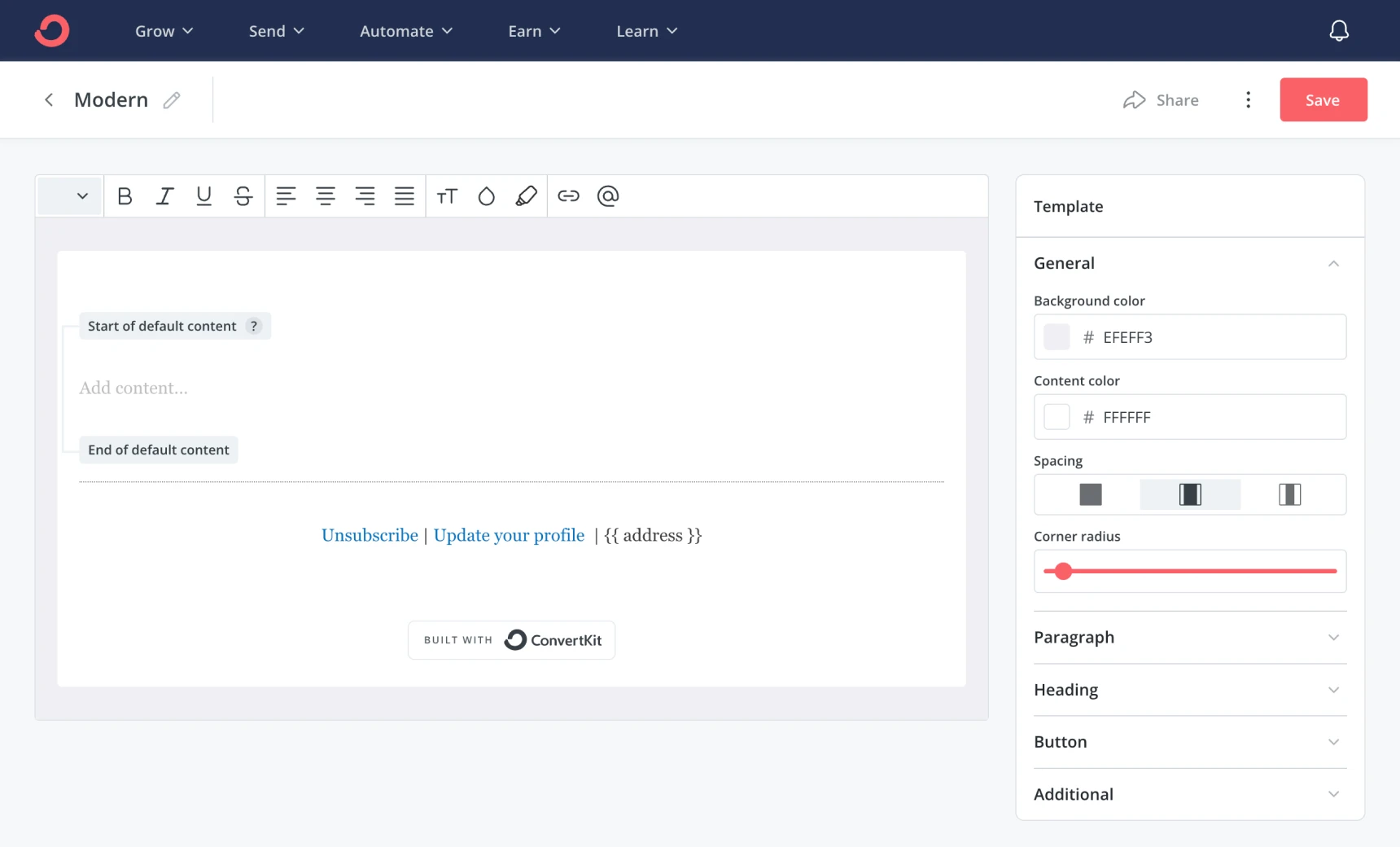The width and height of the screenshot is (1400, 847).
Task: Open the Automate menu
Action: 405,31
